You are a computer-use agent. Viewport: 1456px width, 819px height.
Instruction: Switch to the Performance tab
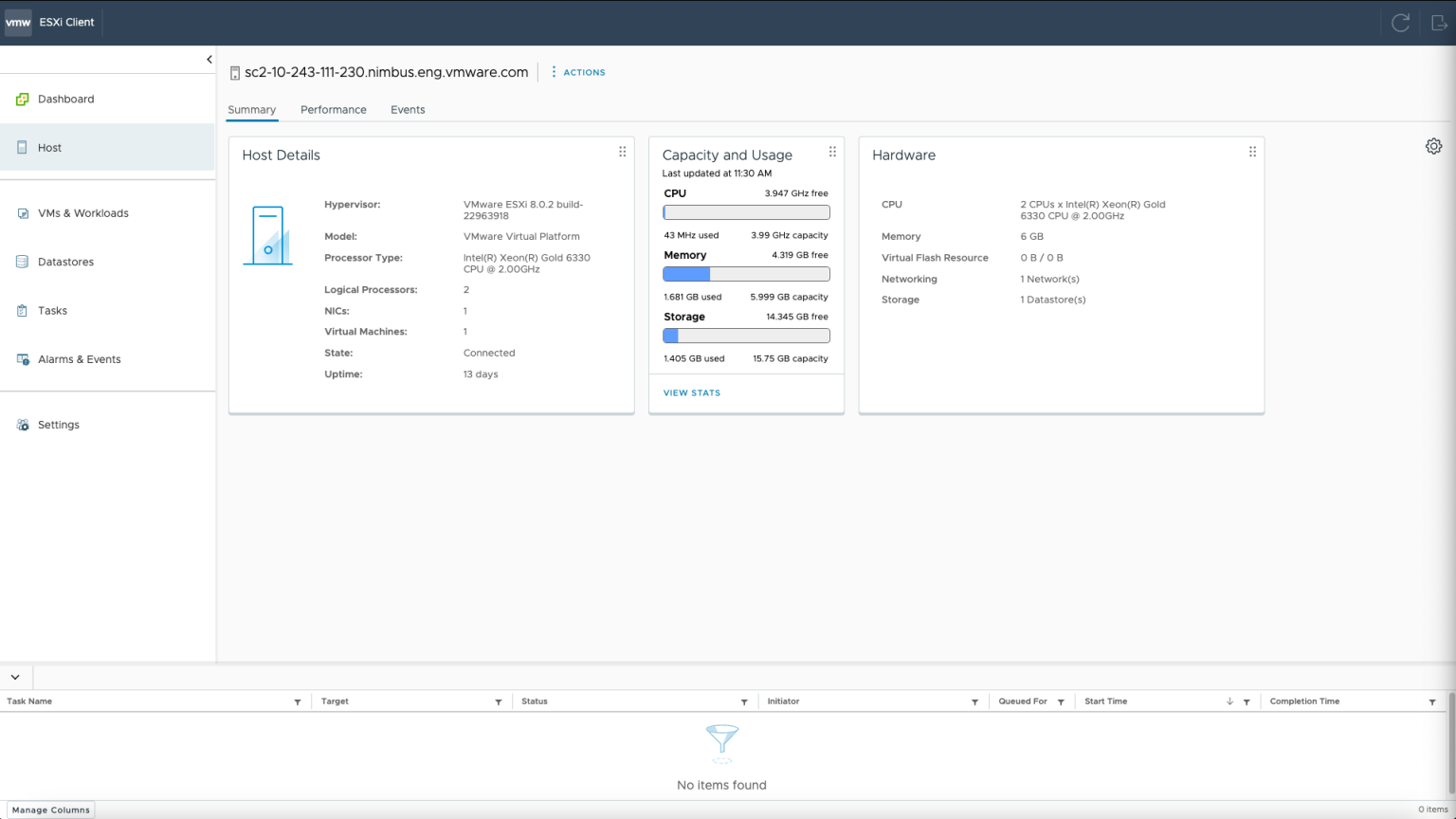(334, 110)
